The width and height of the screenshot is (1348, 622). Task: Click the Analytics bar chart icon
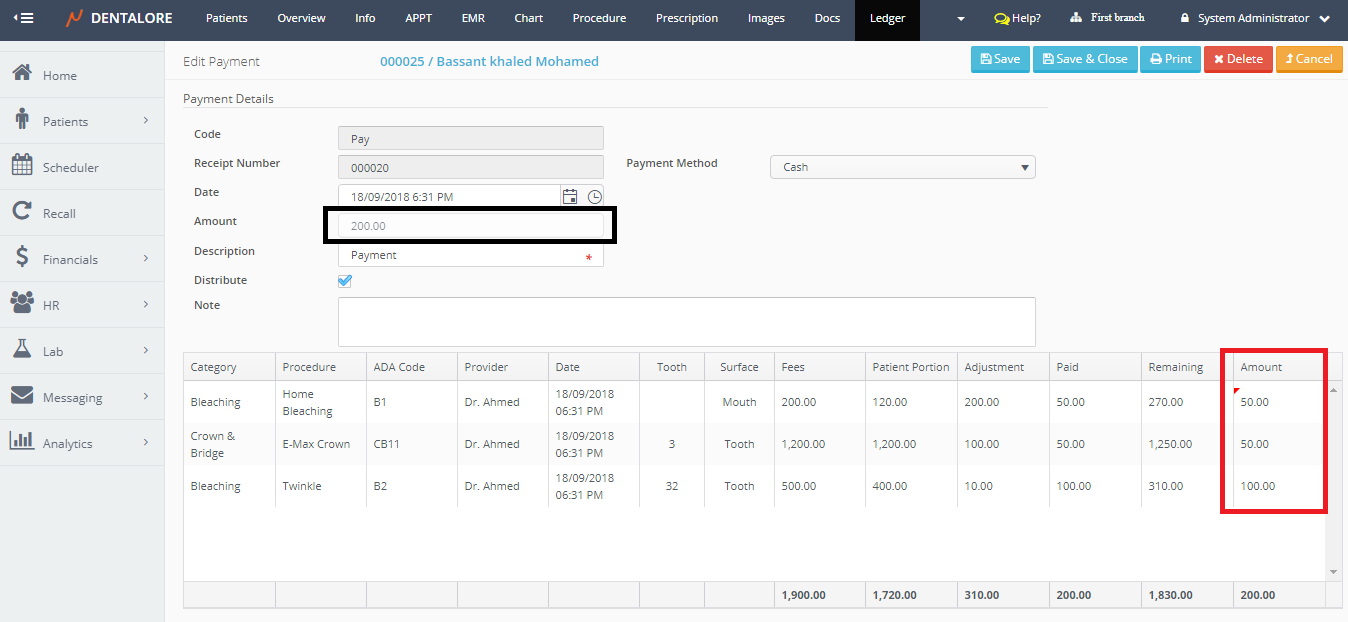click(x=22, y=442)
